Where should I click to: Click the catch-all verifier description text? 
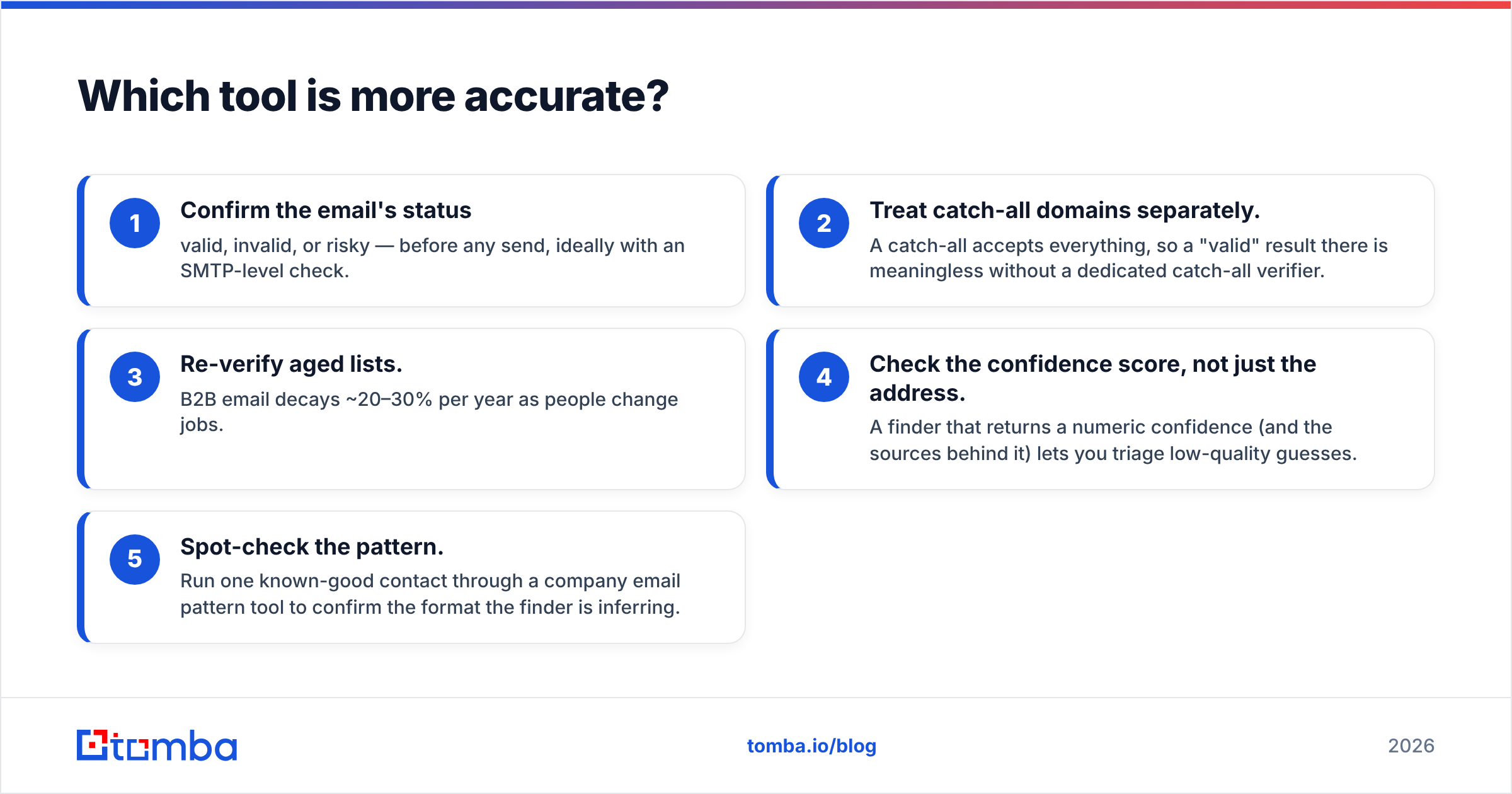(x=1128, y=258)
